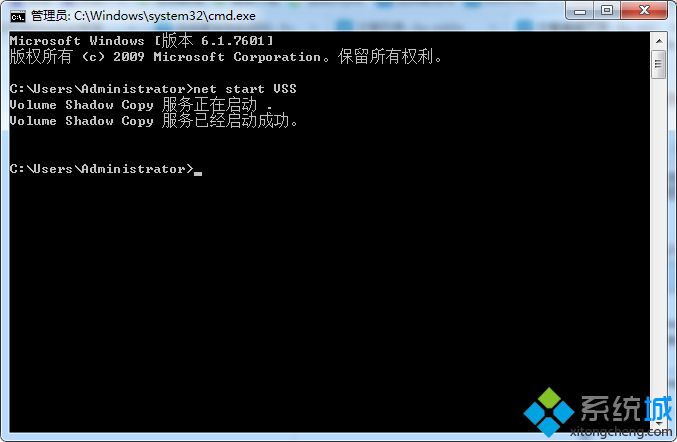This screenshot has width=677, height=442.
Task: Click the vertical scrollbar thumb
Action: 659,64
